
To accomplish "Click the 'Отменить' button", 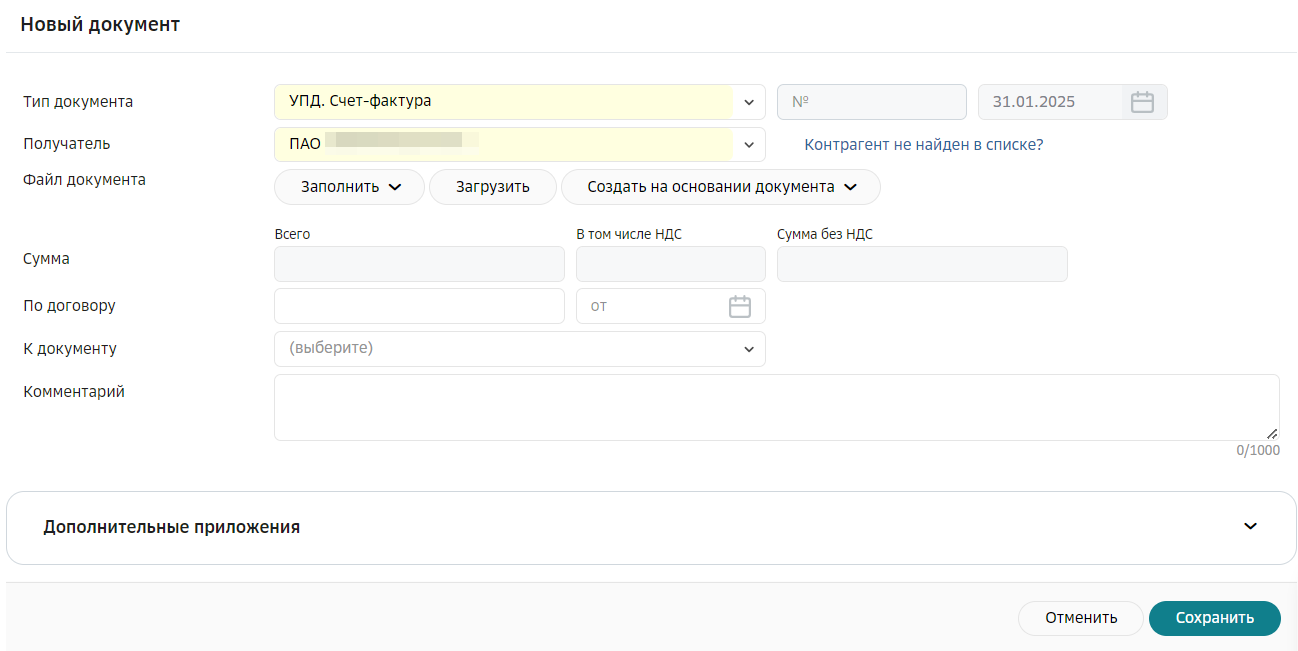I will click(x=1081, y=618).
